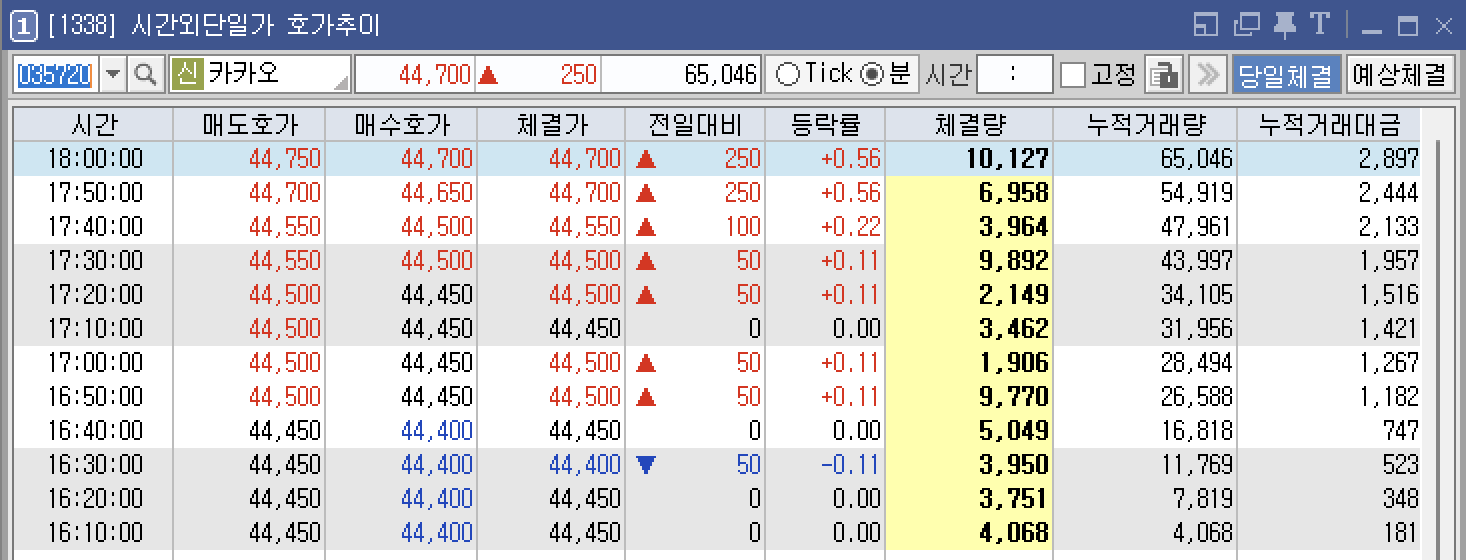
Task: Click the 체결량 column header
Action: click(969, 125)
